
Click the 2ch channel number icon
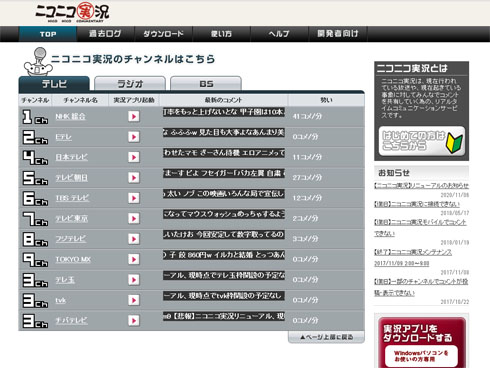35,137
